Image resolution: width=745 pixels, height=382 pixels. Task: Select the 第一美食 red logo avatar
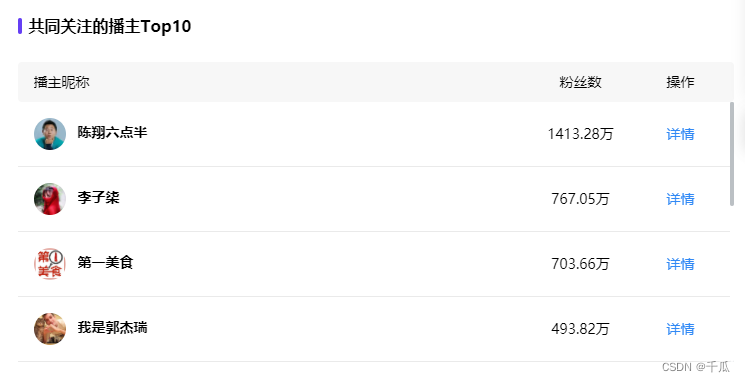50,264
